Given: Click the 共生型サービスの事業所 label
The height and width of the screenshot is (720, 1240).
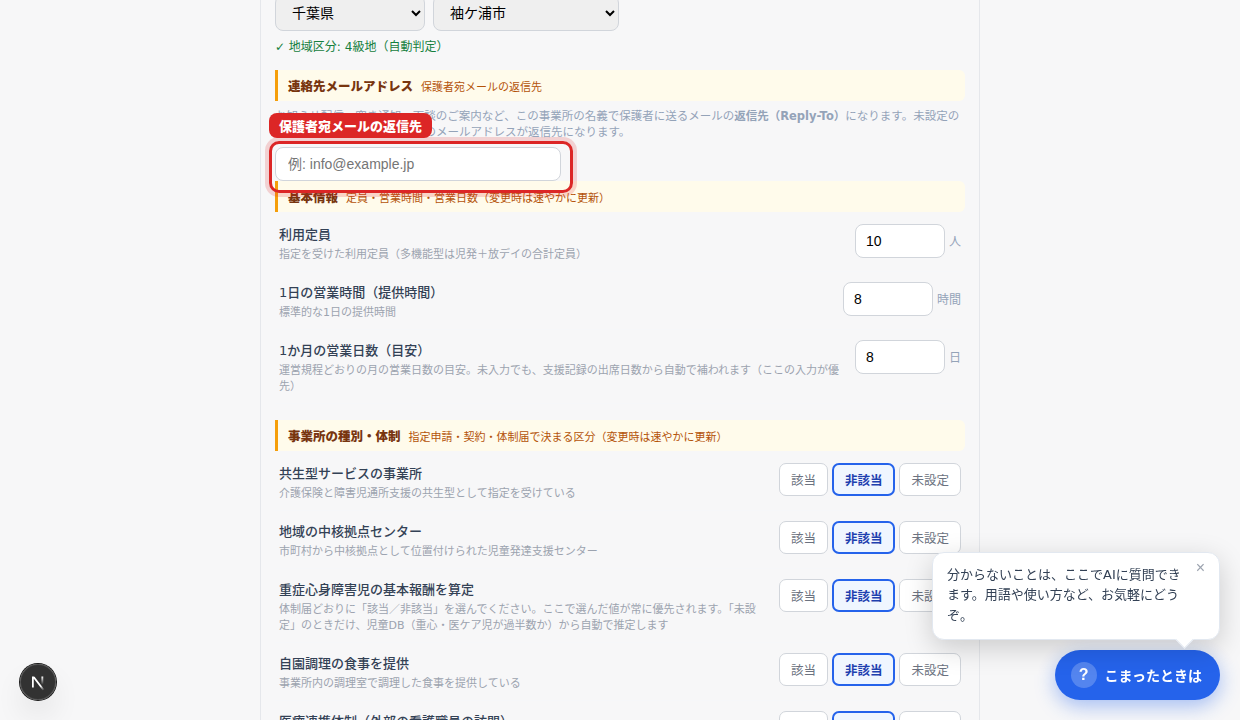Looking at the screenshot, I should [351, 474].
